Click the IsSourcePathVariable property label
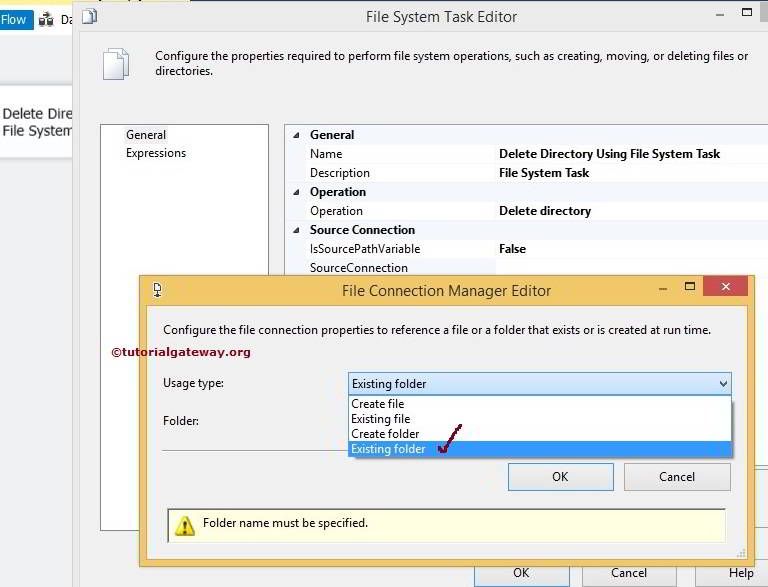Viewport: 768px width, 587px height. pos(365,249)
